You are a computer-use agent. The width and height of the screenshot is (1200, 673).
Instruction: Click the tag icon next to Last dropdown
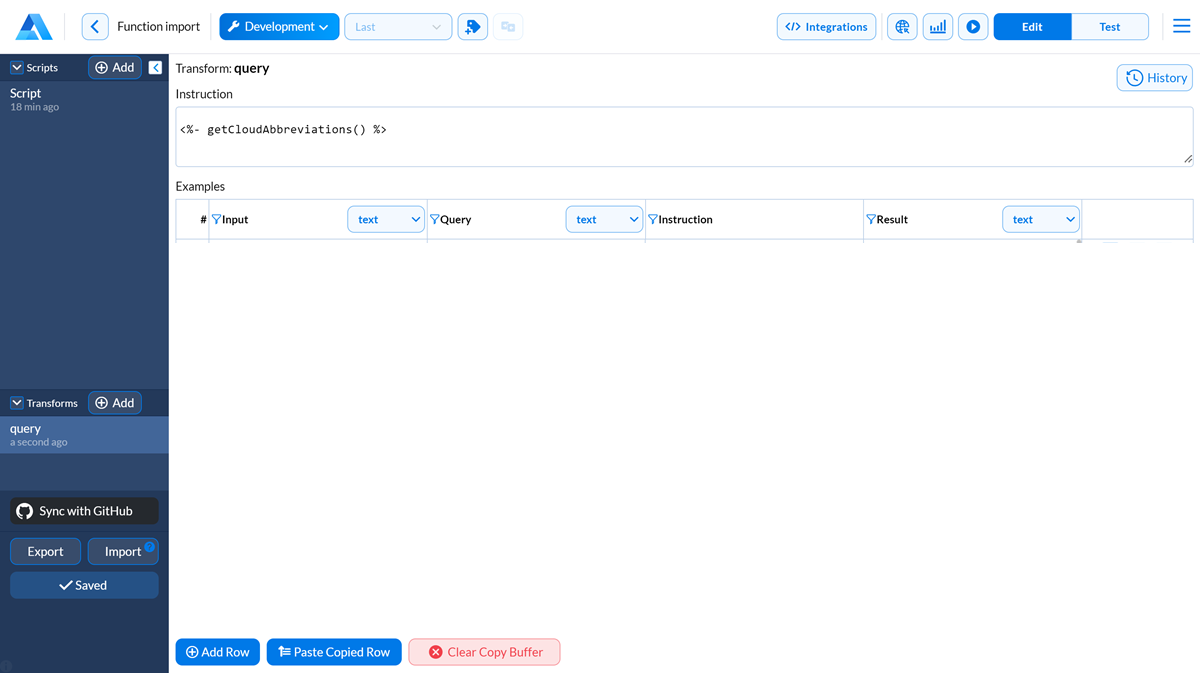tap(473, 27)
